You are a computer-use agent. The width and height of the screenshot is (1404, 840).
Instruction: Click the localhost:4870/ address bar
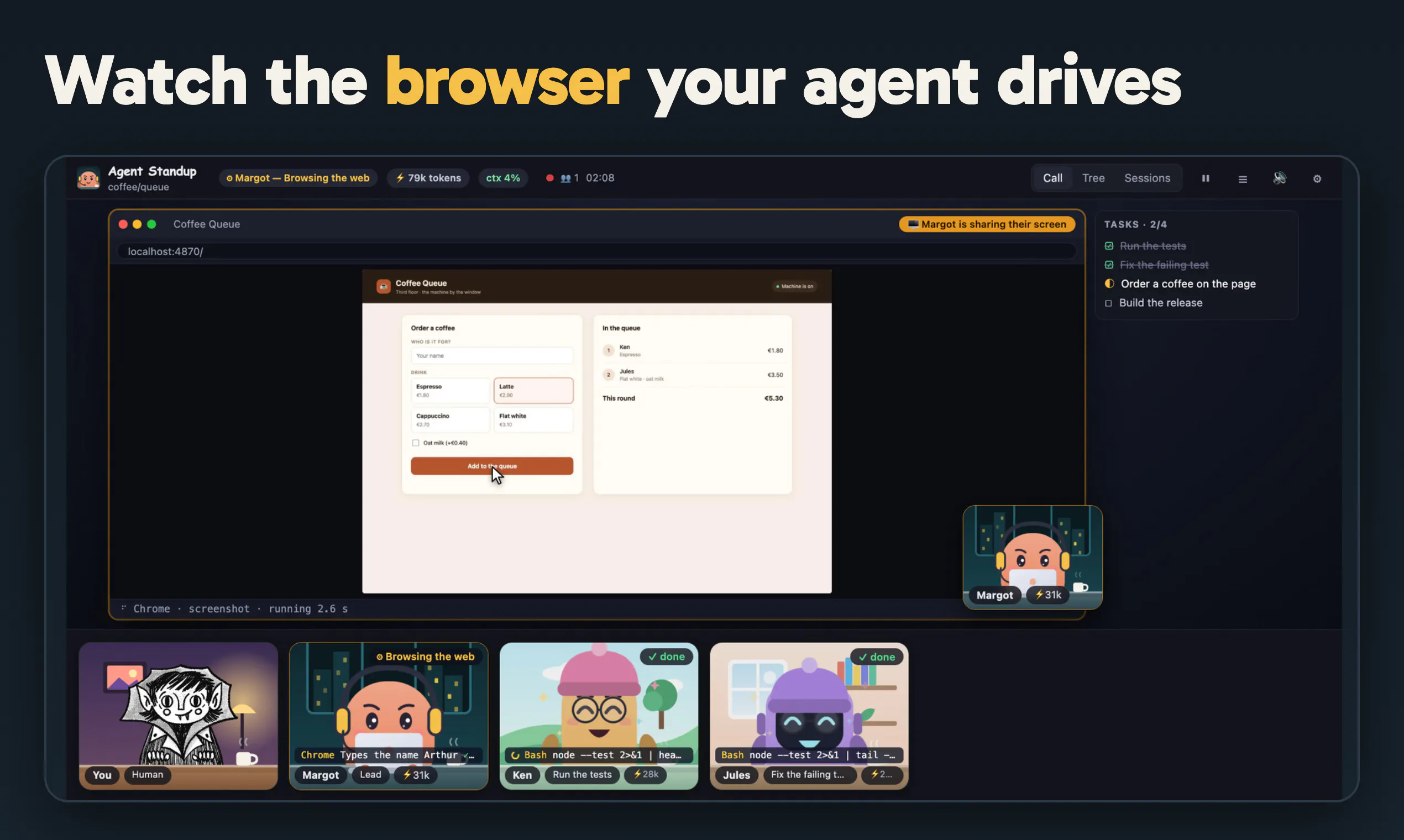597,251
